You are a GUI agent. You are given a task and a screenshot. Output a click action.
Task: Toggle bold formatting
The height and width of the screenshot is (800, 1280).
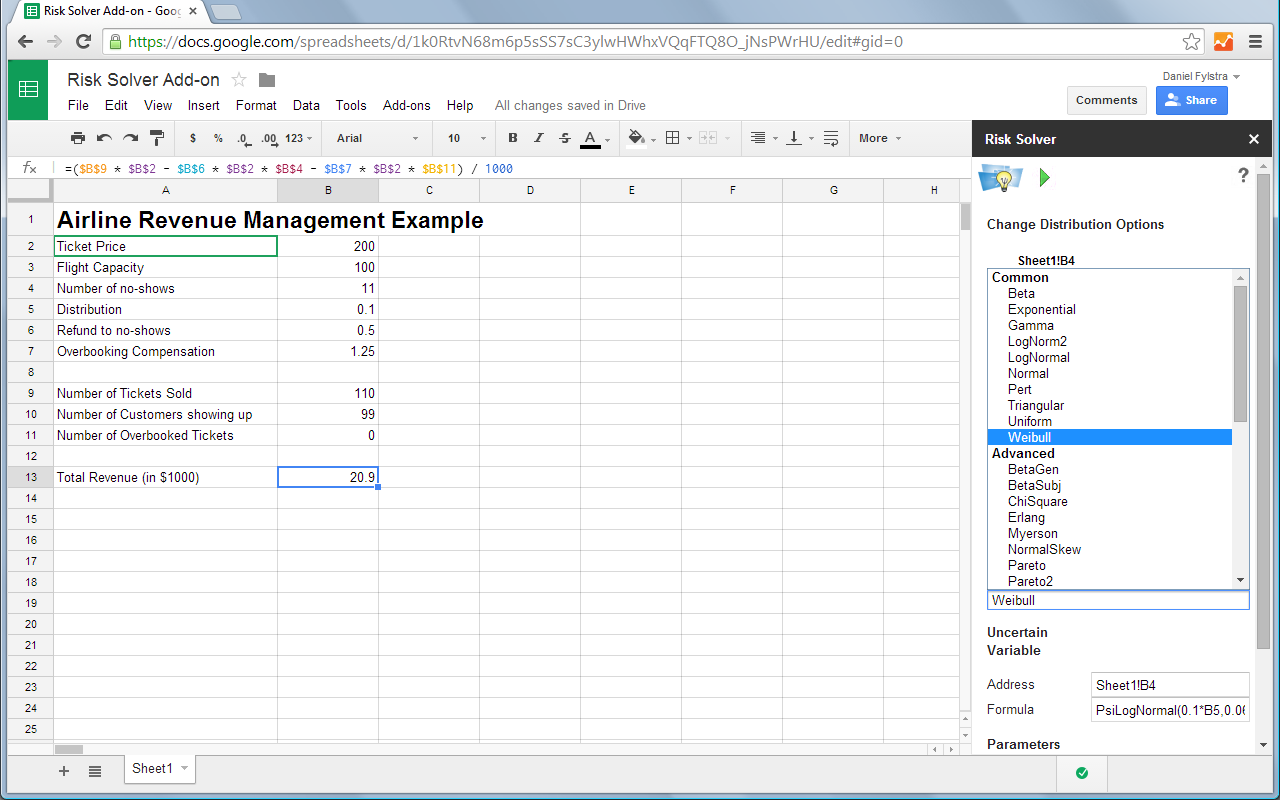coord(513,138)
